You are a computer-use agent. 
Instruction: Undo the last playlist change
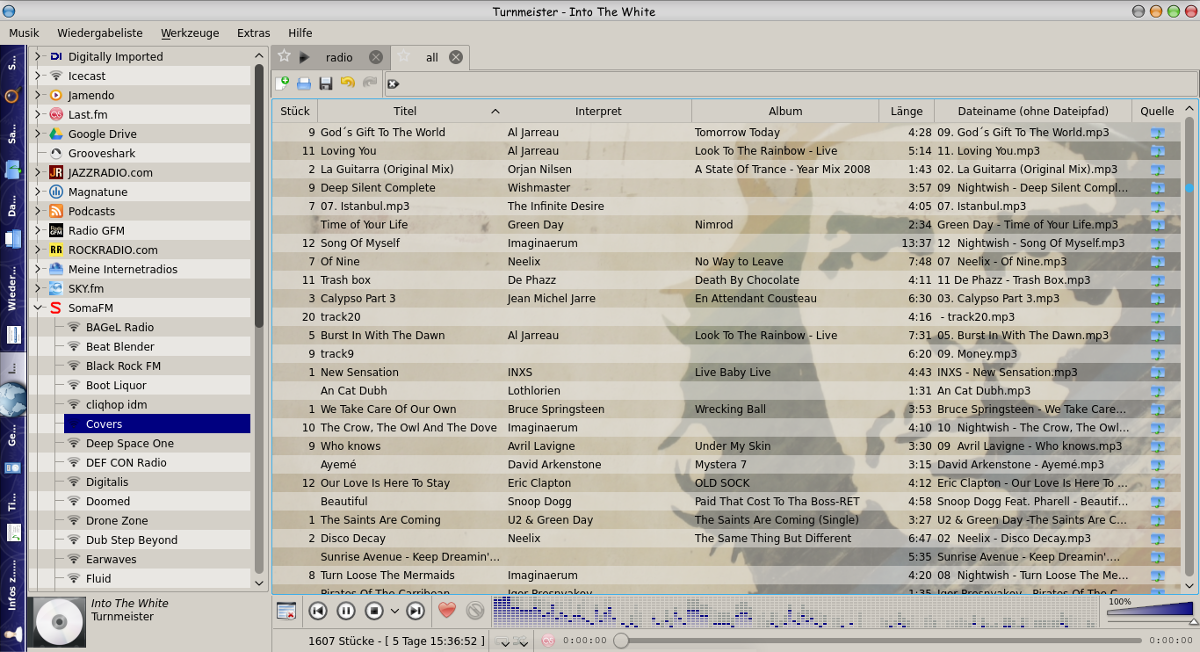348,84
